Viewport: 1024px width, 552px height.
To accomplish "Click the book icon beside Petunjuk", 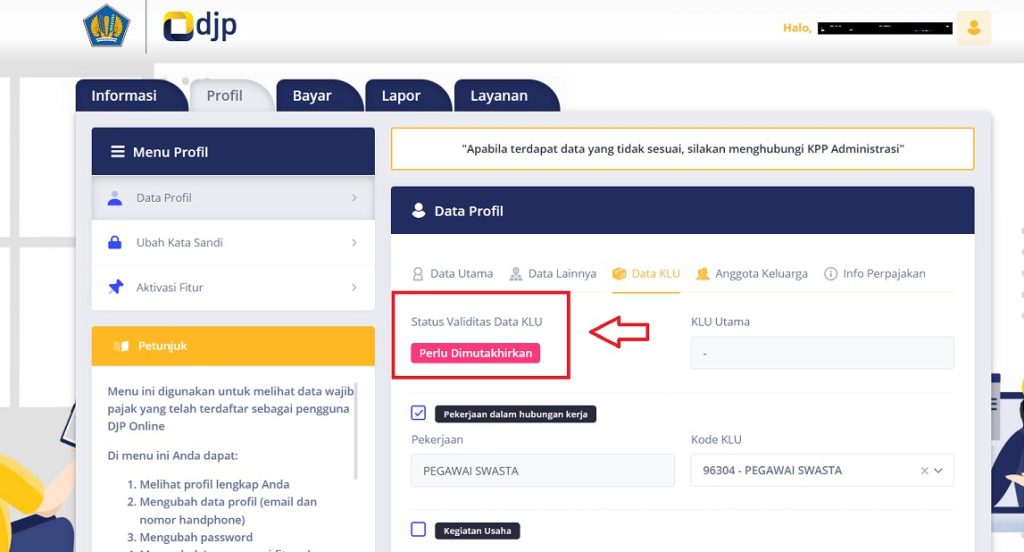I will pos(121,346).
